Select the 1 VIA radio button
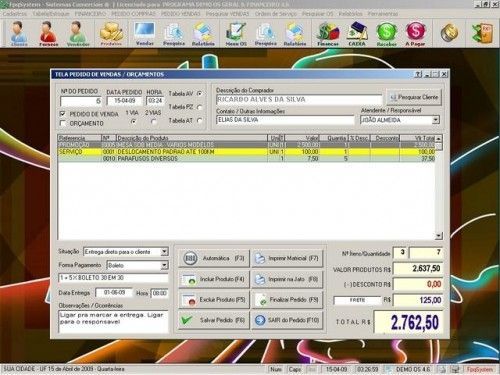Viewport: 500px width, 375px height. [133, 121]
